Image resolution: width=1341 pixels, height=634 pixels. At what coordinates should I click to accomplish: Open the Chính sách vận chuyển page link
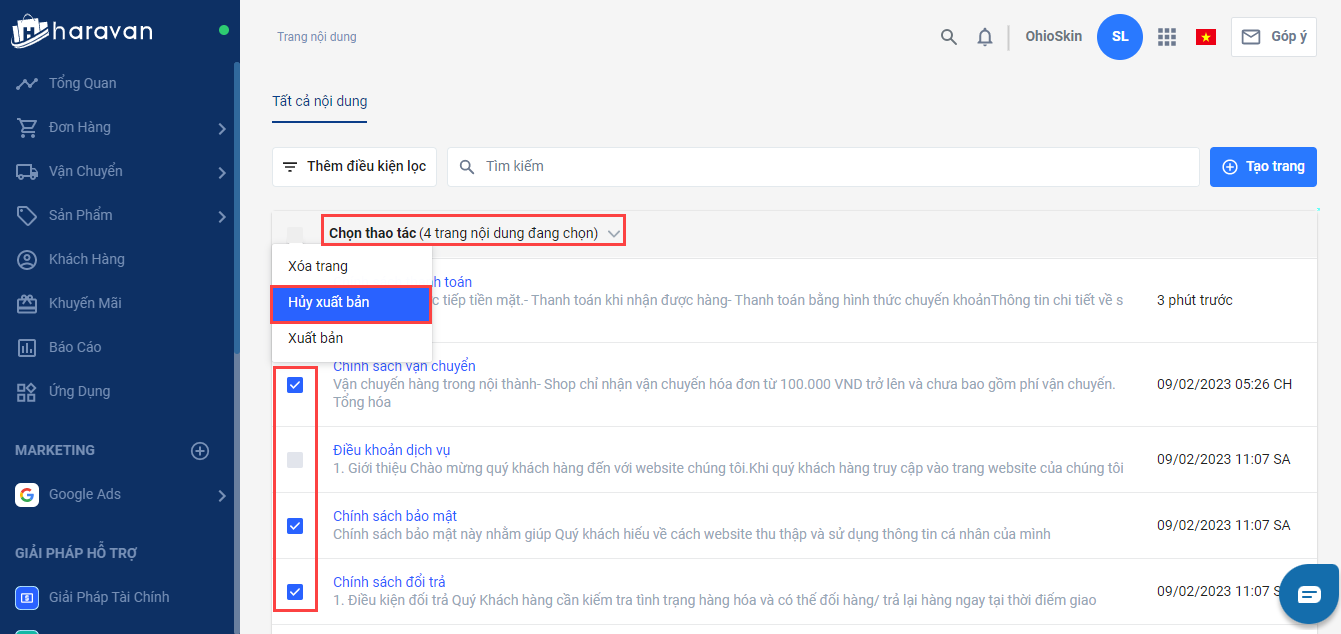404,366
